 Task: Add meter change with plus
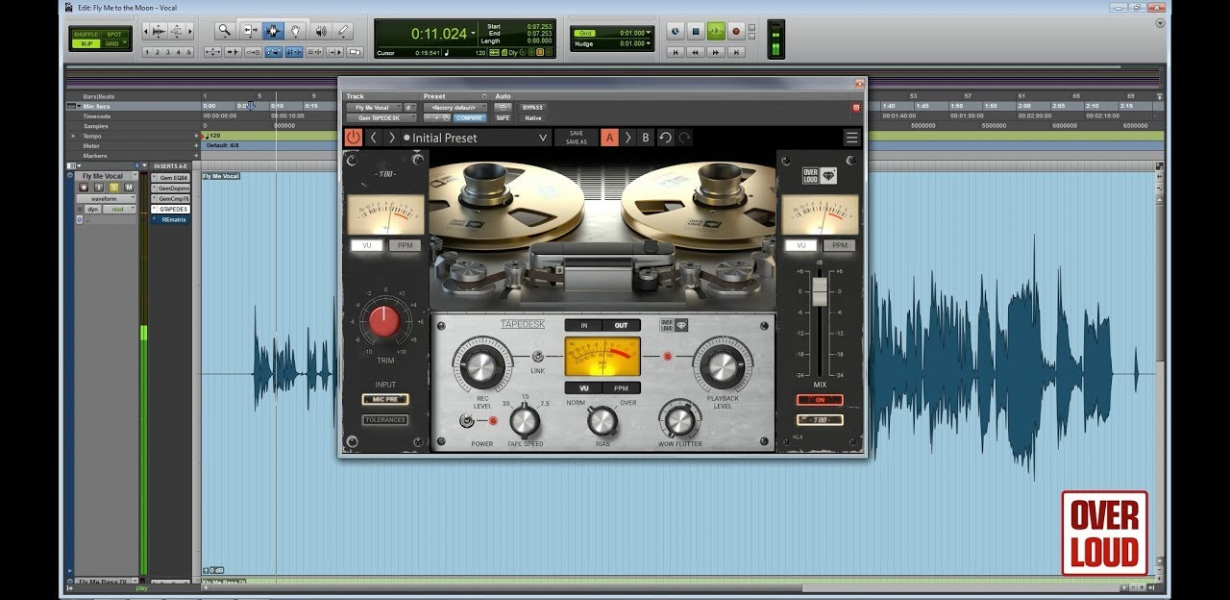coord(196,145)
